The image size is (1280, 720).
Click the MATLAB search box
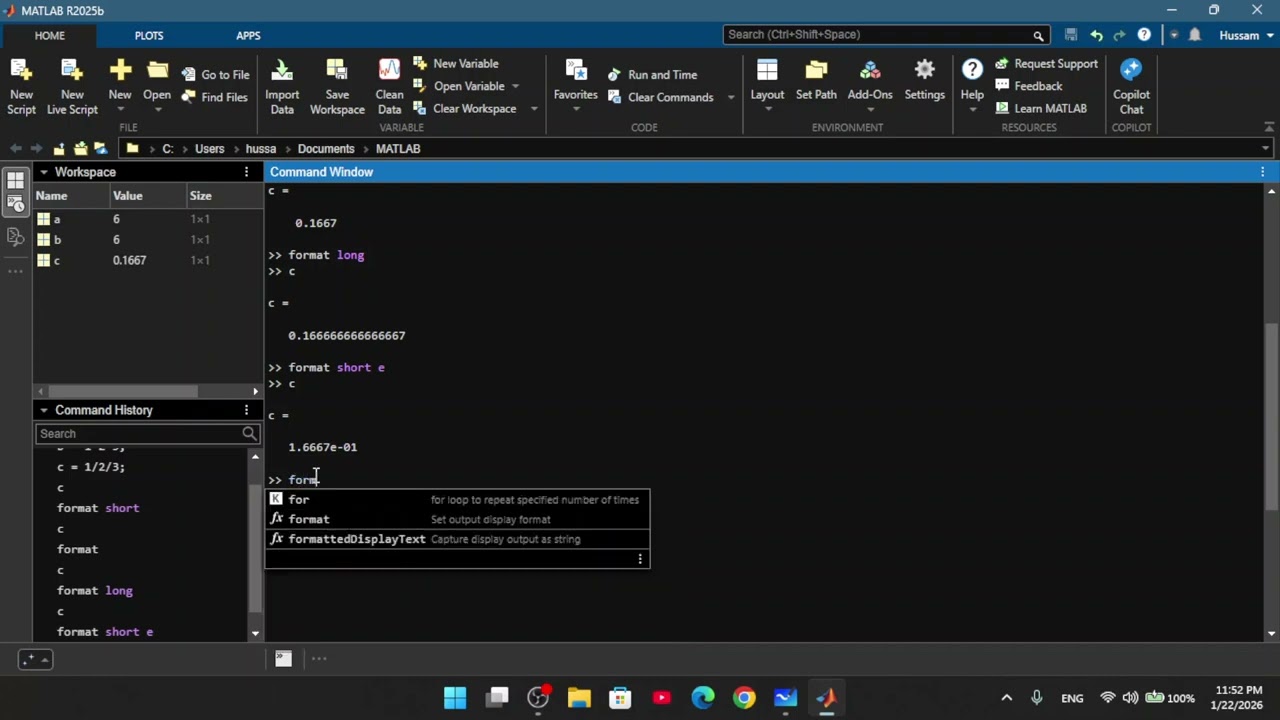877,35
